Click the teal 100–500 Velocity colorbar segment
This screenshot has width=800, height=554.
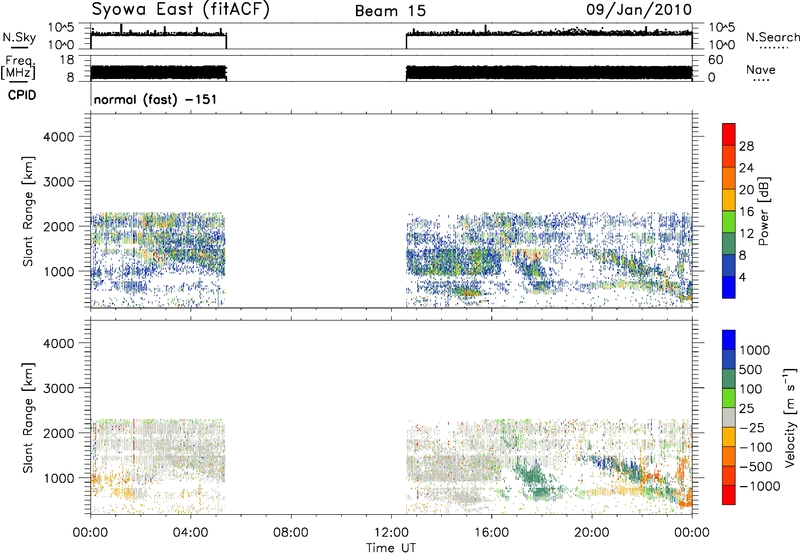click(729, 379)
